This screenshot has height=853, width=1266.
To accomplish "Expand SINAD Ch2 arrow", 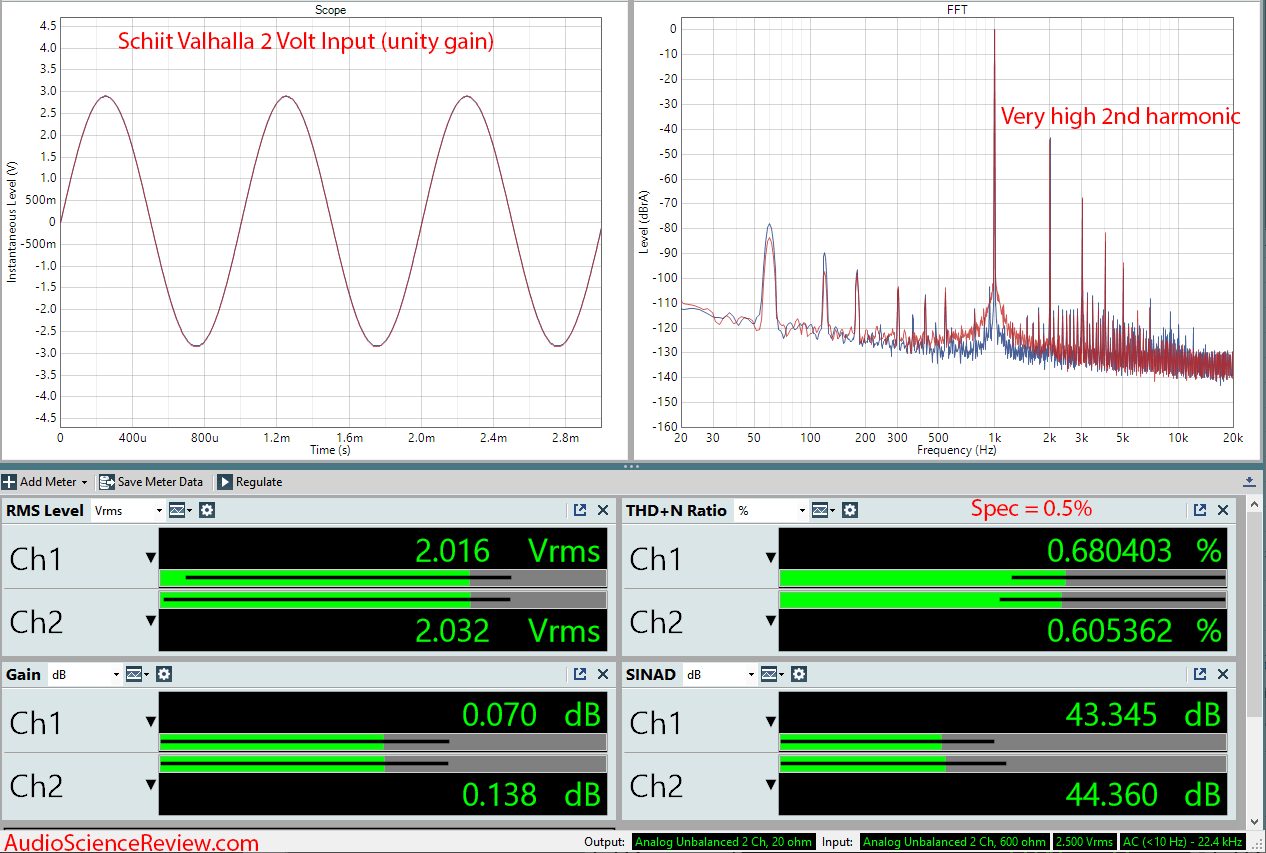I will click(771, 786).
